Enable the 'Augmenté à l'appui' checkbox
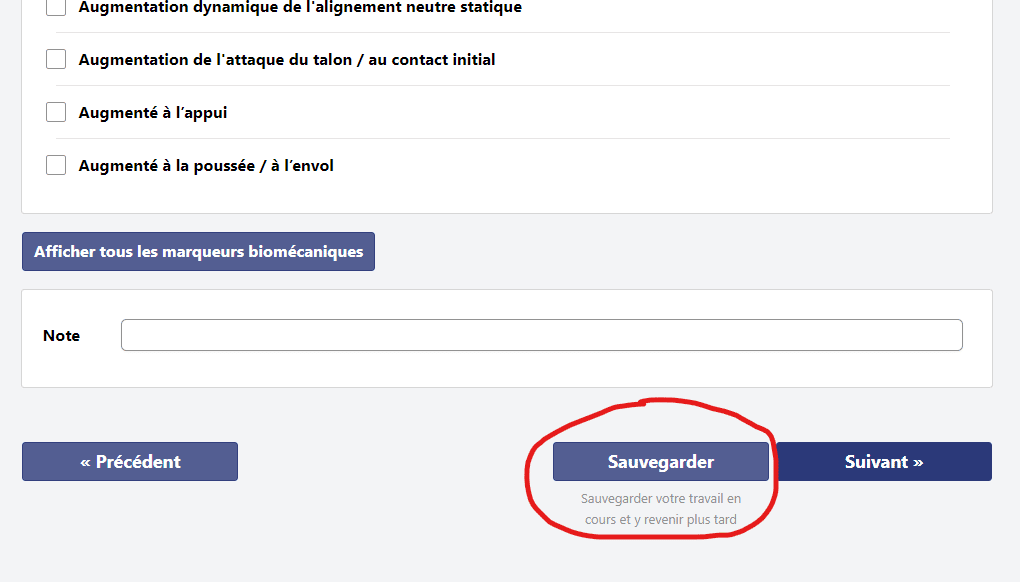Screen dimensions: 1020x582 click(x=56, y=112)
